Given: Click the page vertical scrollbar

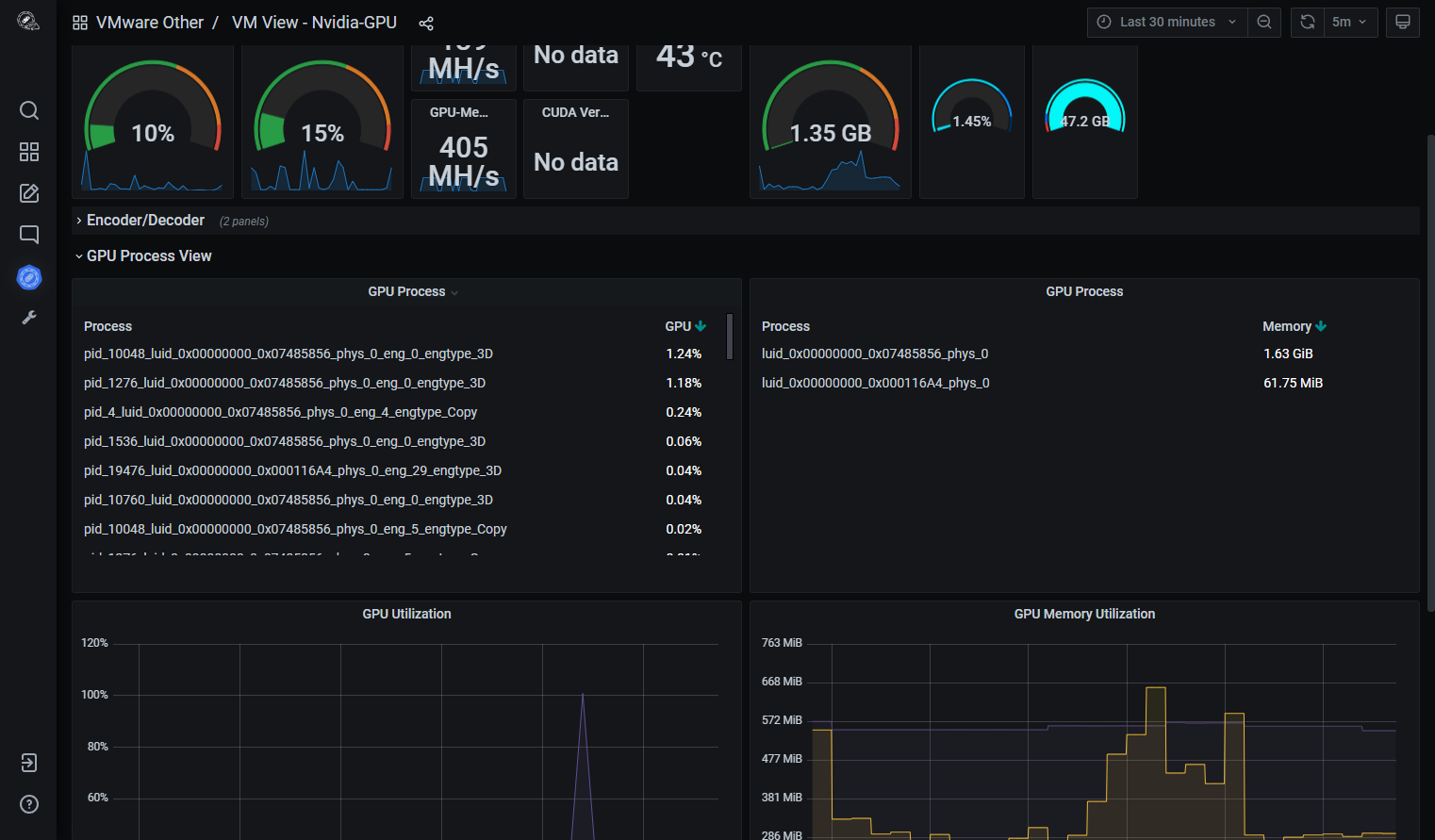Looking at the screenshot, I should pos(1430,372).
